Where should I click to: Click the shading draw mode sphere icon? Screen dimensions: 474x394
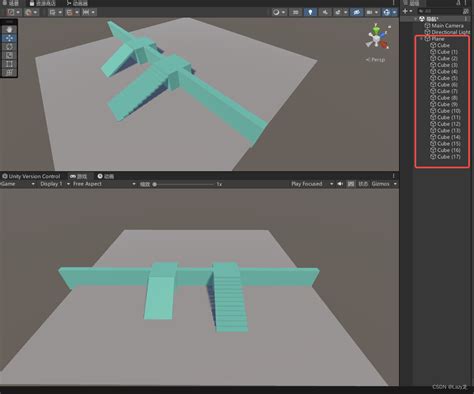click(x=276, y=12)
